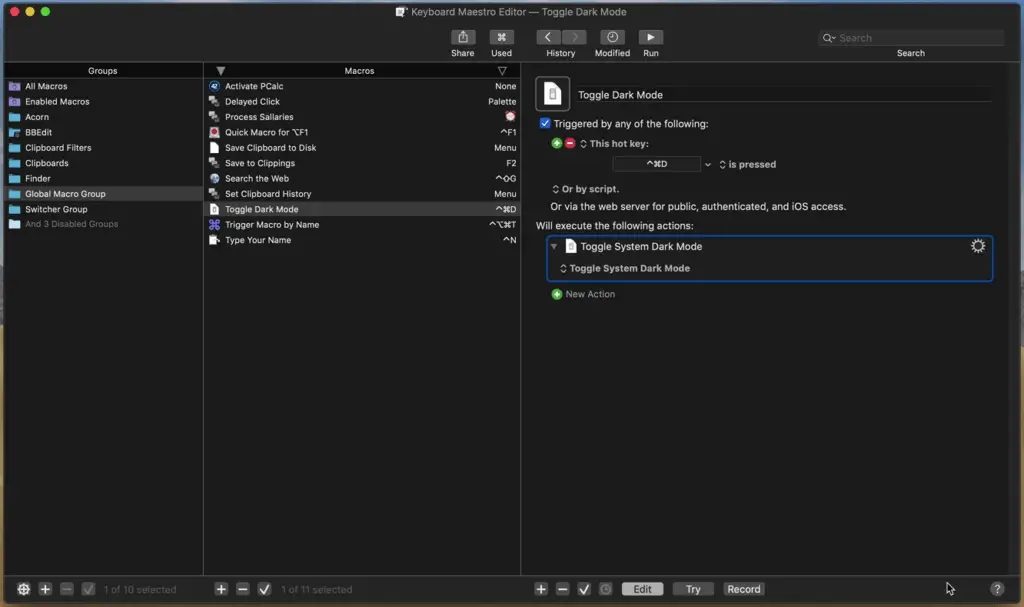
Task: Add an action with bottom plus button
Action: pyautogui.click(x=541, y=589)
